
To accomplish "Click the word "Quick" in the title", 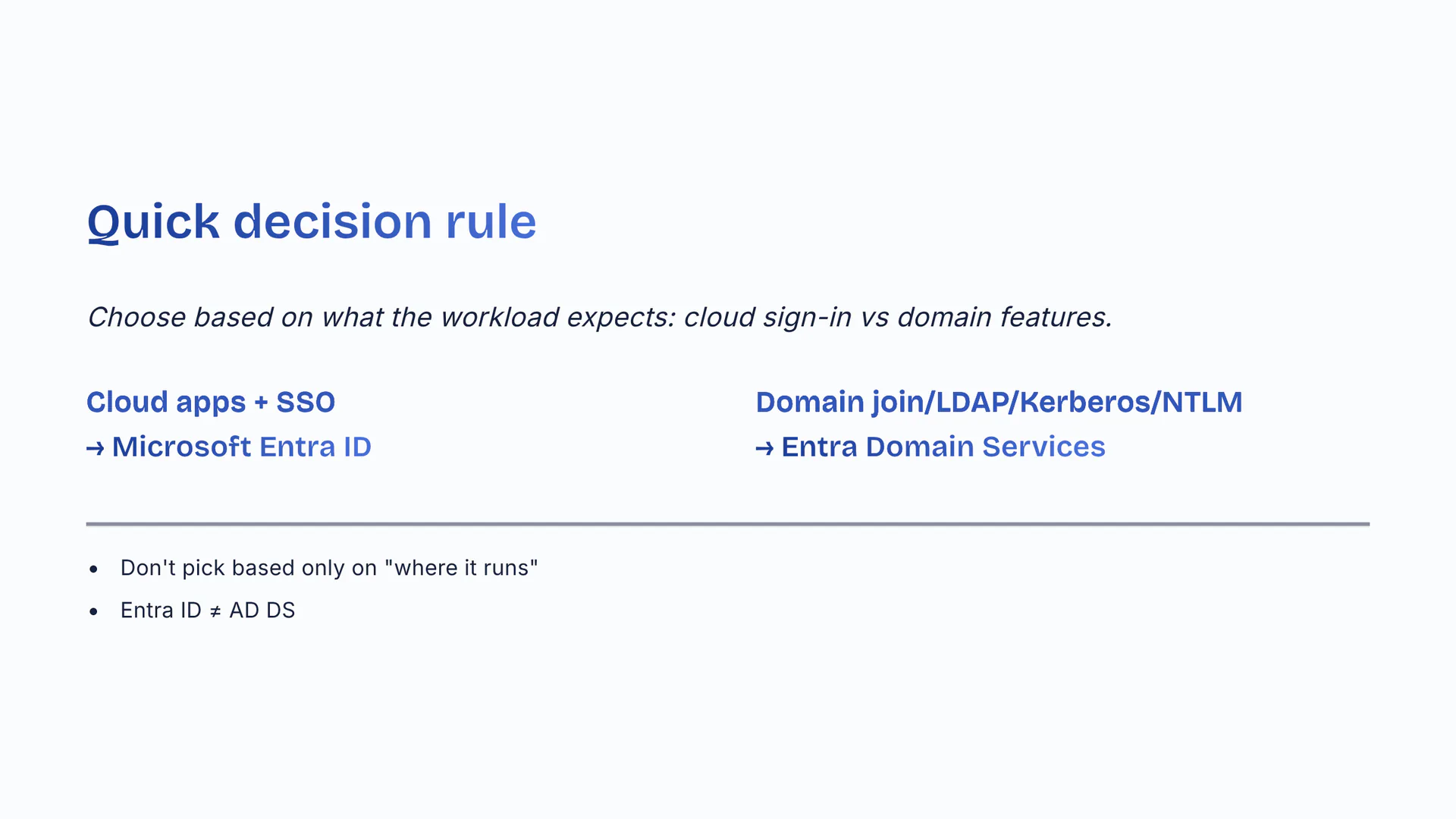I will [153, 221].
